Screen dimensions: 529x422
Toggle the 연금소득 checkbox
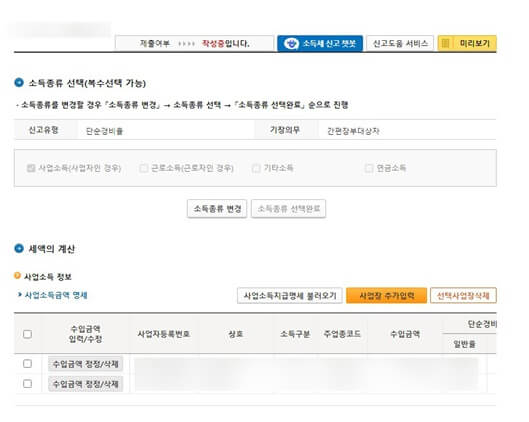click(x=369, y=168)
